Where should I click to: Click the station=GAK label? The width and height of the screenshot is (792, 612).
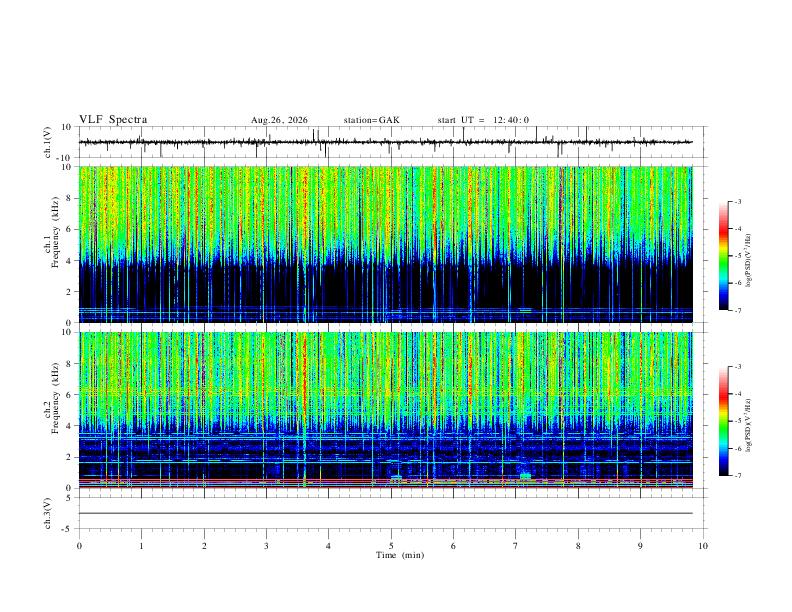[371, 120]
